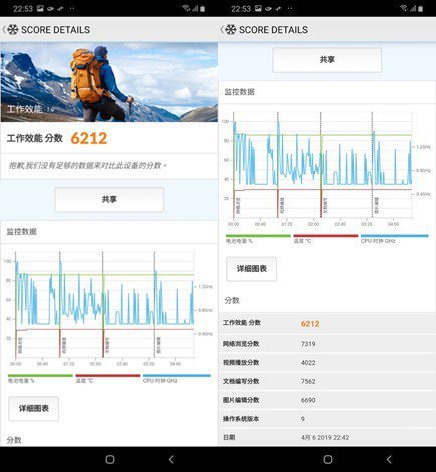Tap PCMark snowflake logo in right header
This screenshot has width=436, height=472.
coord(231,30)
